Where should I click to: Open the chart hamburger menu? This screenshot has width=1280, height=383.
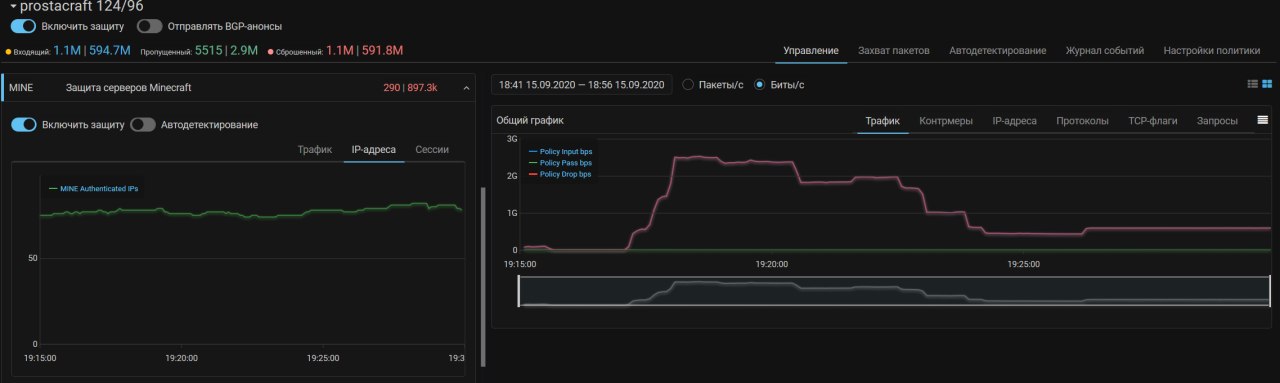pyautogui.click(x=1263, y=121)
